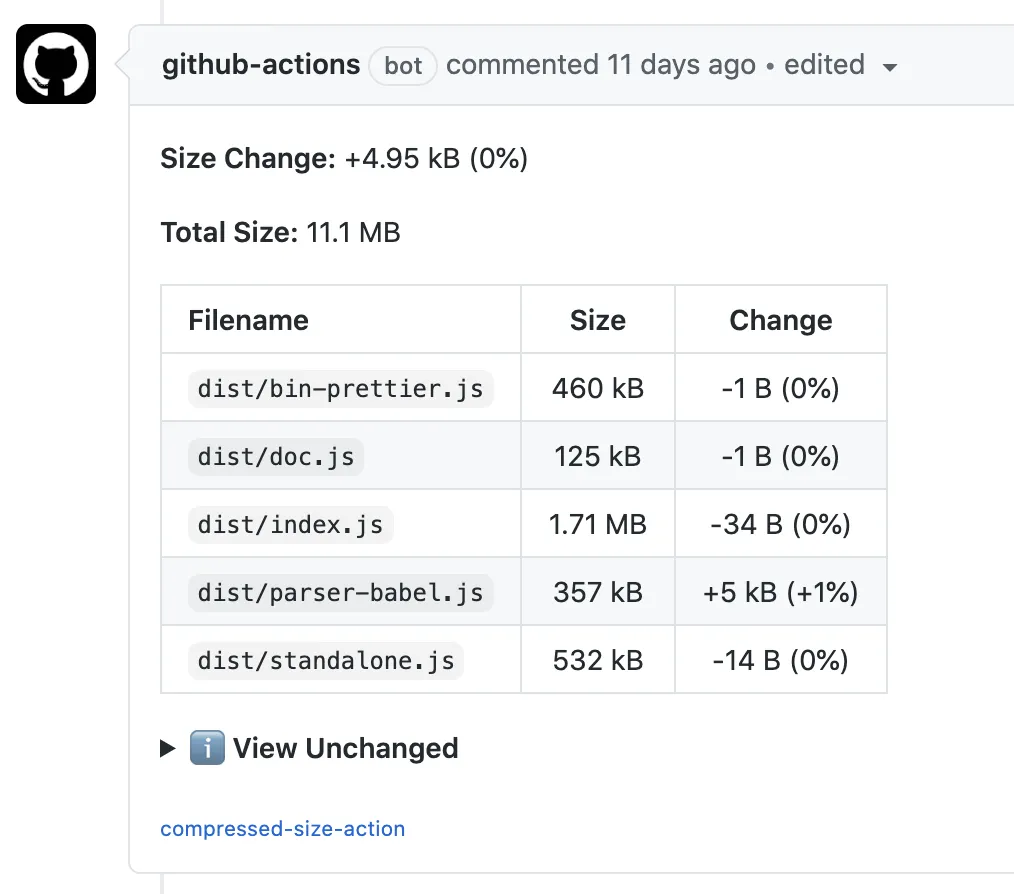Open the compressed-size-action link
This screenshot has width=1014, height=894.
coord(282,829)
